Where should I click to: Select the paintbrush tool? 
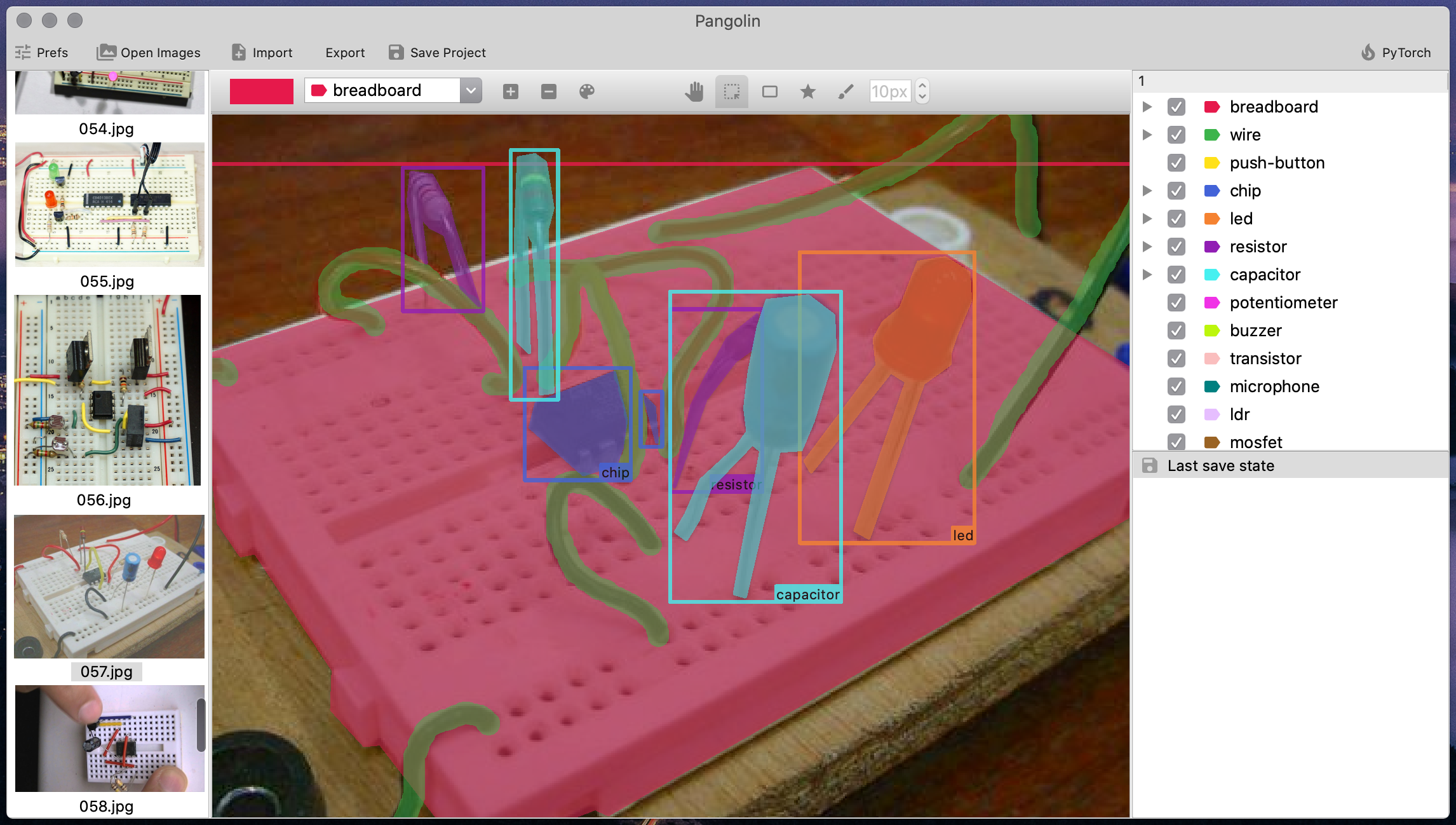[846, 92]
